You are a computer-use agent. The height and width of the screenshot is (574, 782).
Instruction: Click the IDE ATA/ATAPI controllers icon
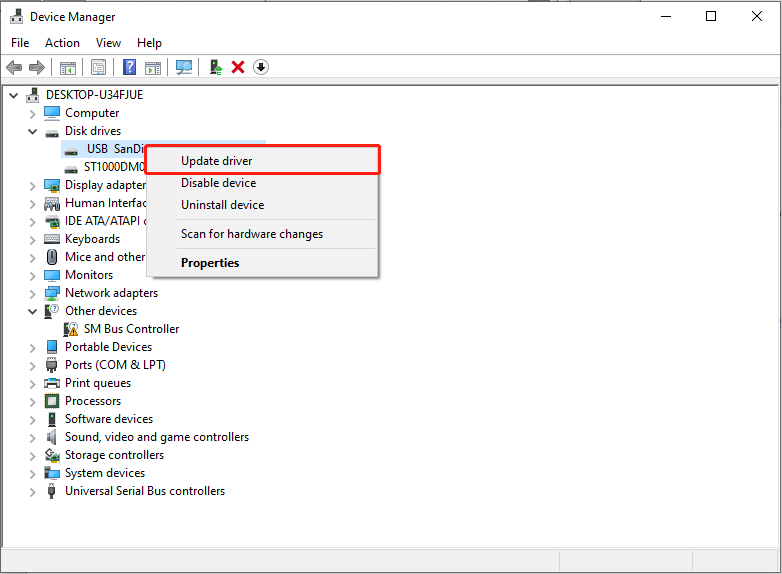tap(52, 221)
